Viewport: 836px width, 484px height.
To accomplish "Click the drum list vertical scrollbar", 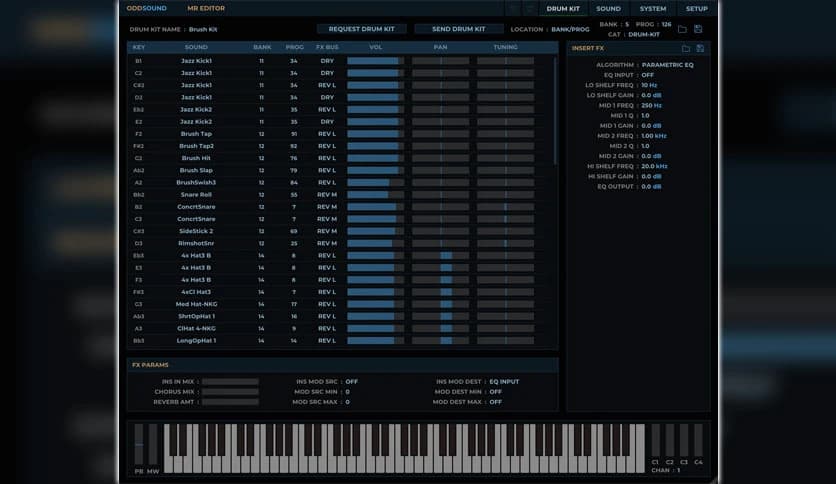I will point(555,111).
